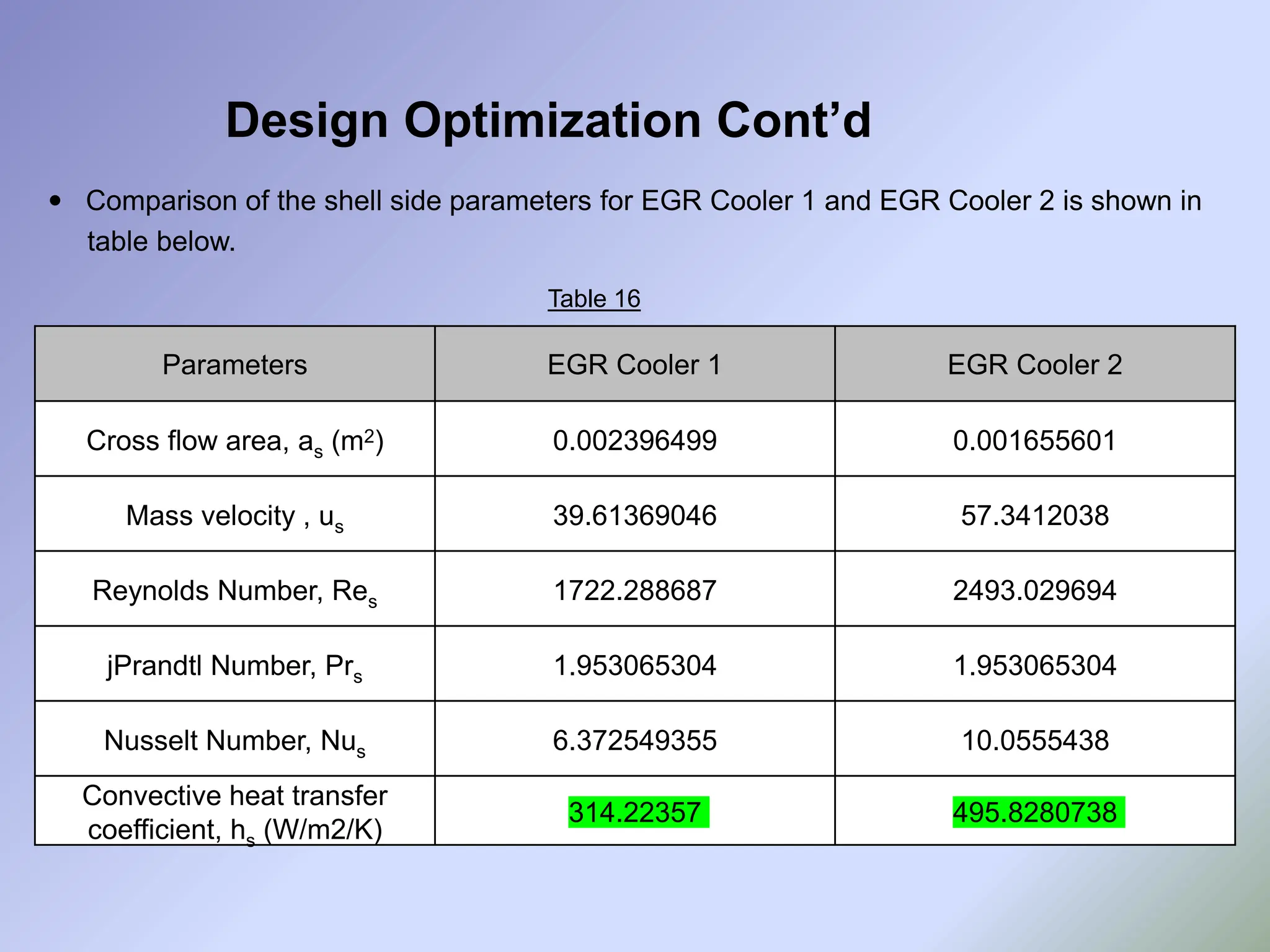Click the green highlighted value 495.8280738
Image resolution: width=1270 pixels, height=952 pixels.
(x=1039, y=813)
